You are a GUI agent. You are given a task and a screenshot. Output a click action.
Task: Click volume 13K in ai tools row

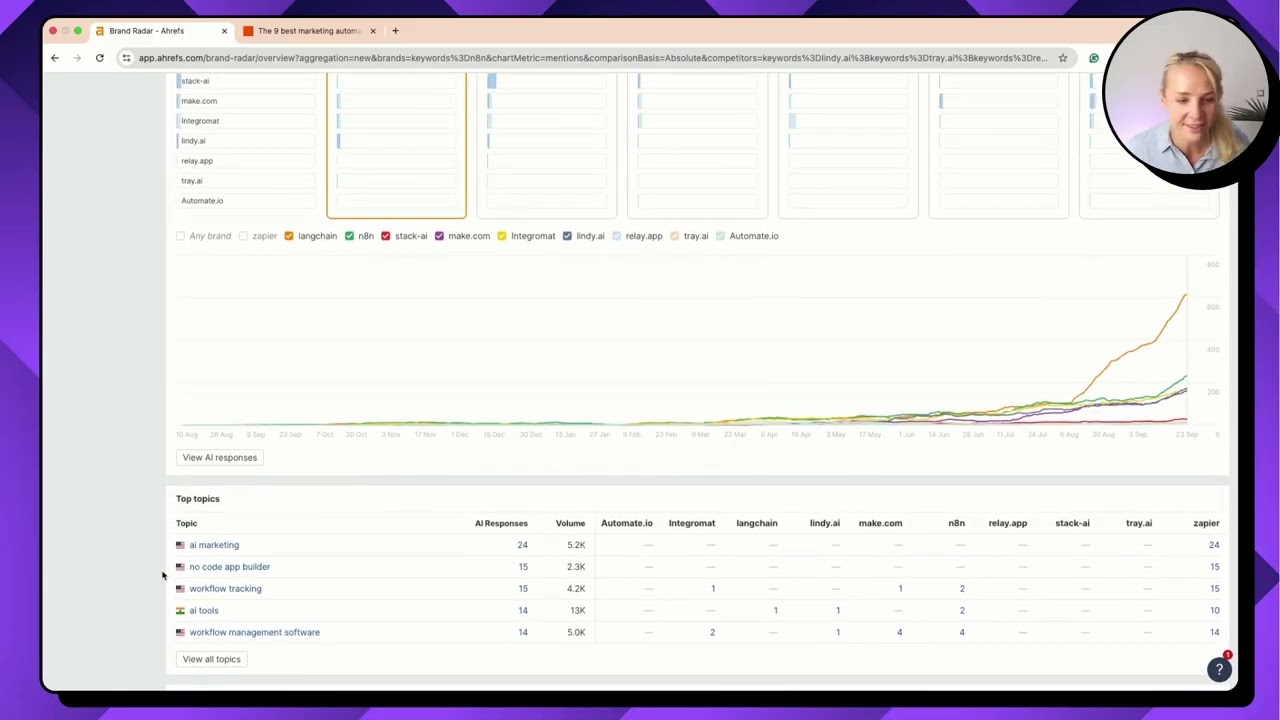[576, 611]
